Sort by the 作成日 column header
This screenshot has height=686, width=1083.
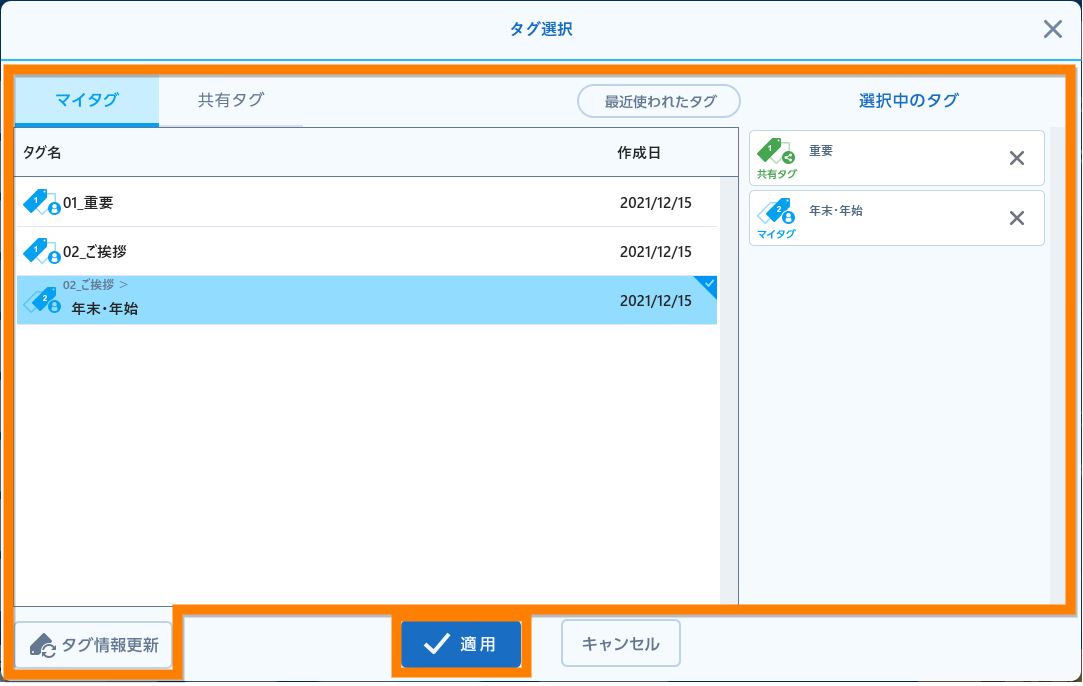coord(639,153)
